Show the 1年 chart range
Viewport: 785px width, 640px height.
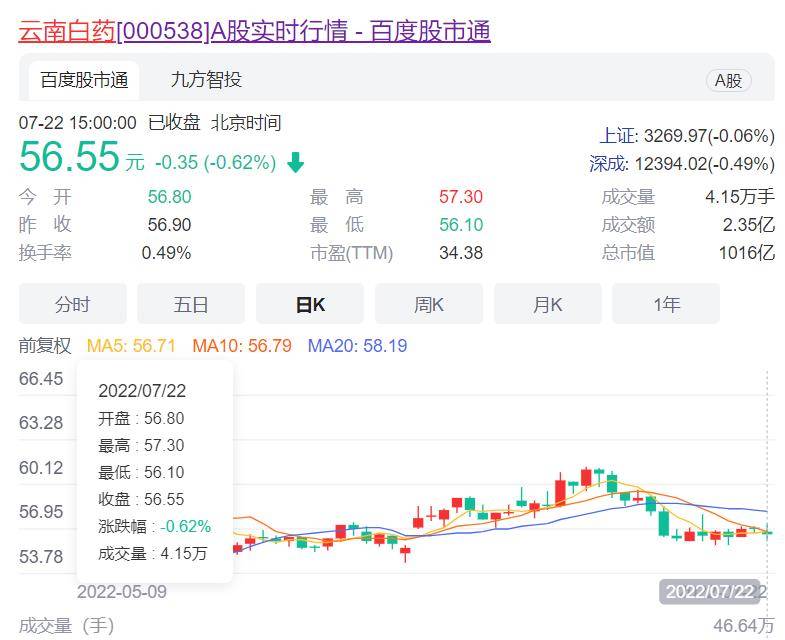(x=666, y=304)
